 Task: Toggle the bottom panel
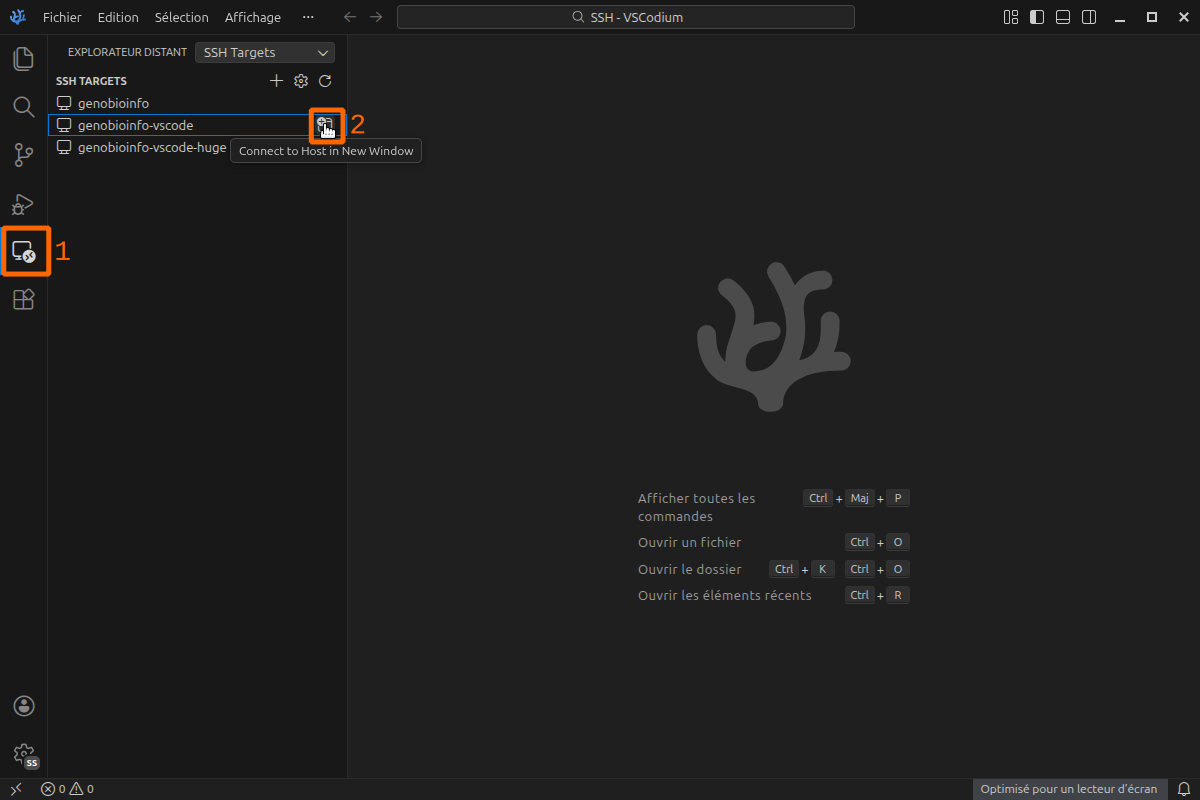pos(1063,17)
